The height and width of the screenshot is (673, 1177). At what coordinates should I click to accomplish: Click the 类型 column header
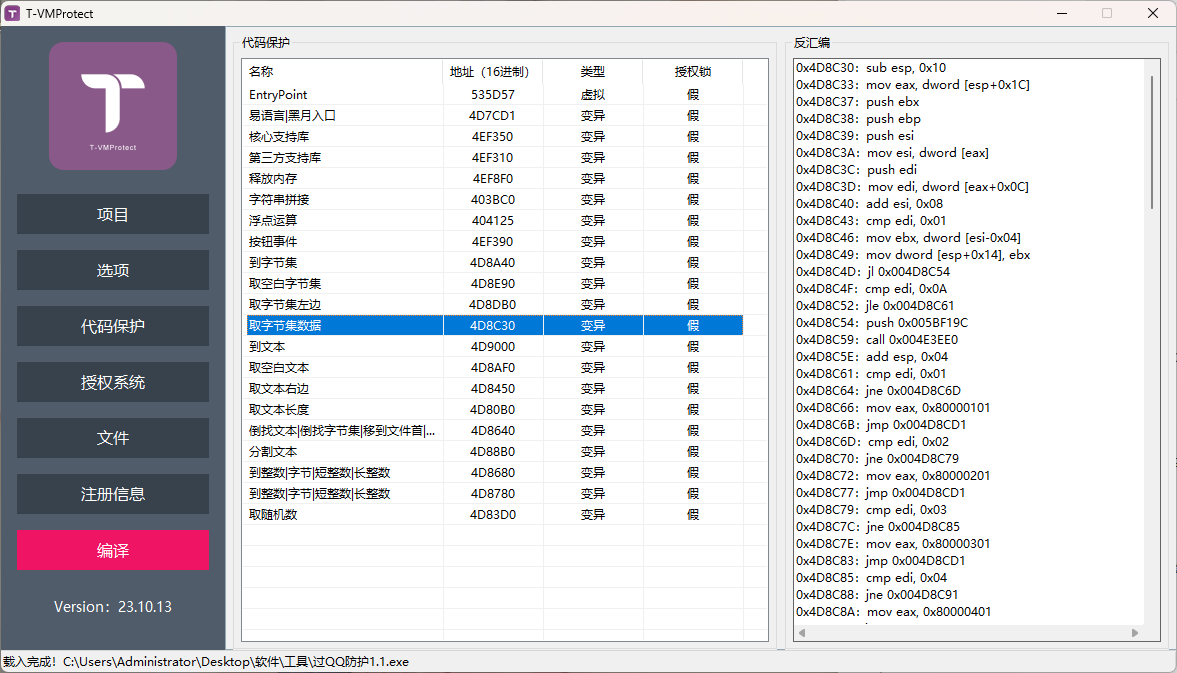click(593, 72)
